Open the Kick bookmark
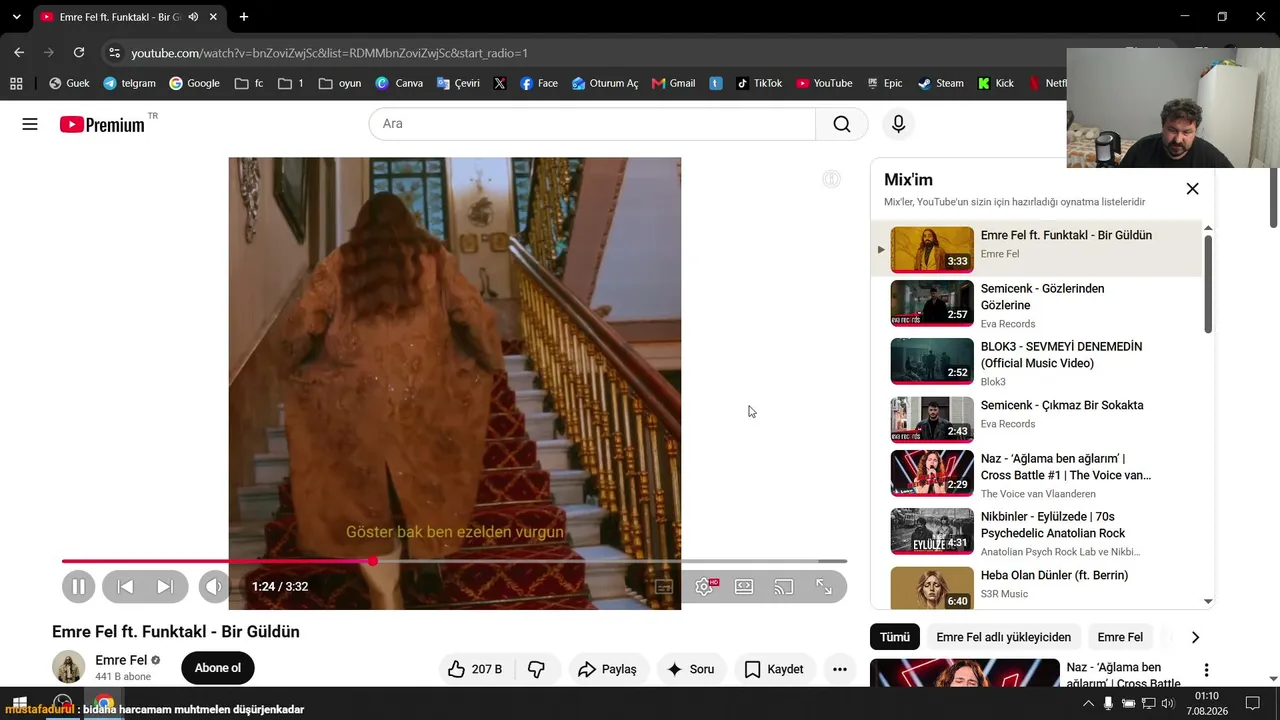This screenshot has height=720, width=1280. (996, 83)
